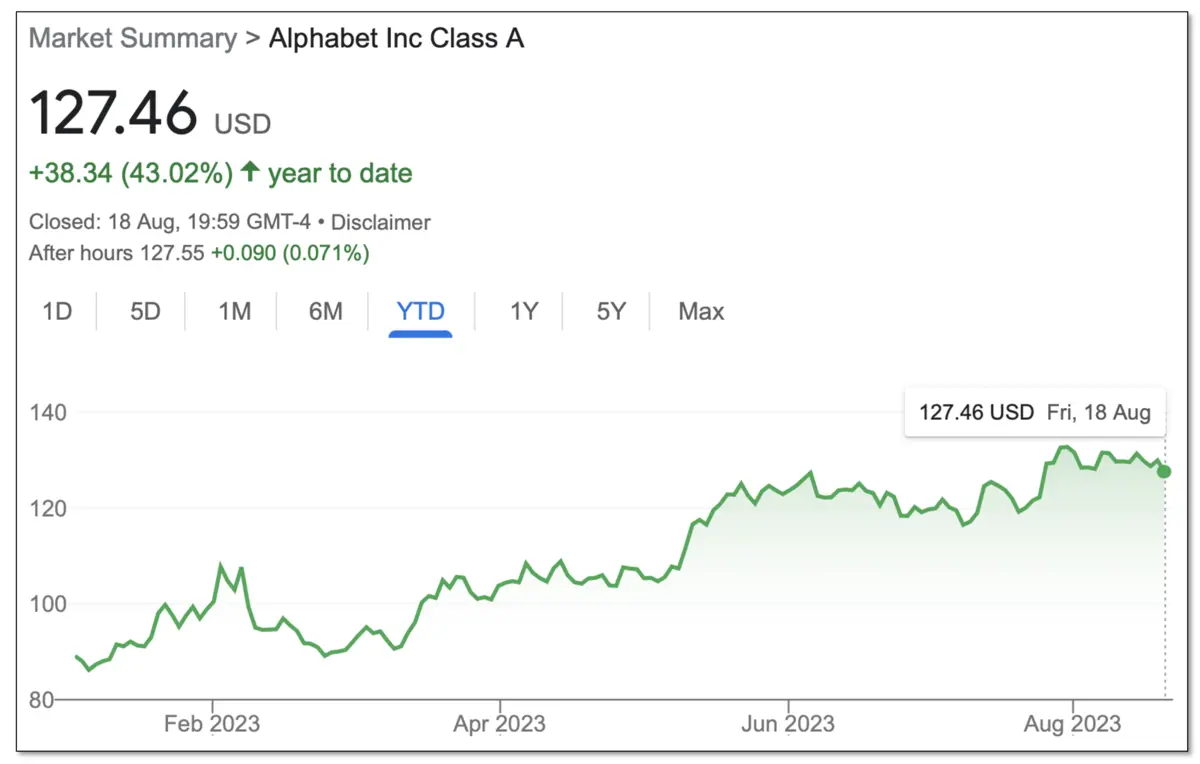The height and width of the screenshot is (764, 1200).
Task: Open the 1M price chart
Action: pyautogui.click(x=232, y=311)
